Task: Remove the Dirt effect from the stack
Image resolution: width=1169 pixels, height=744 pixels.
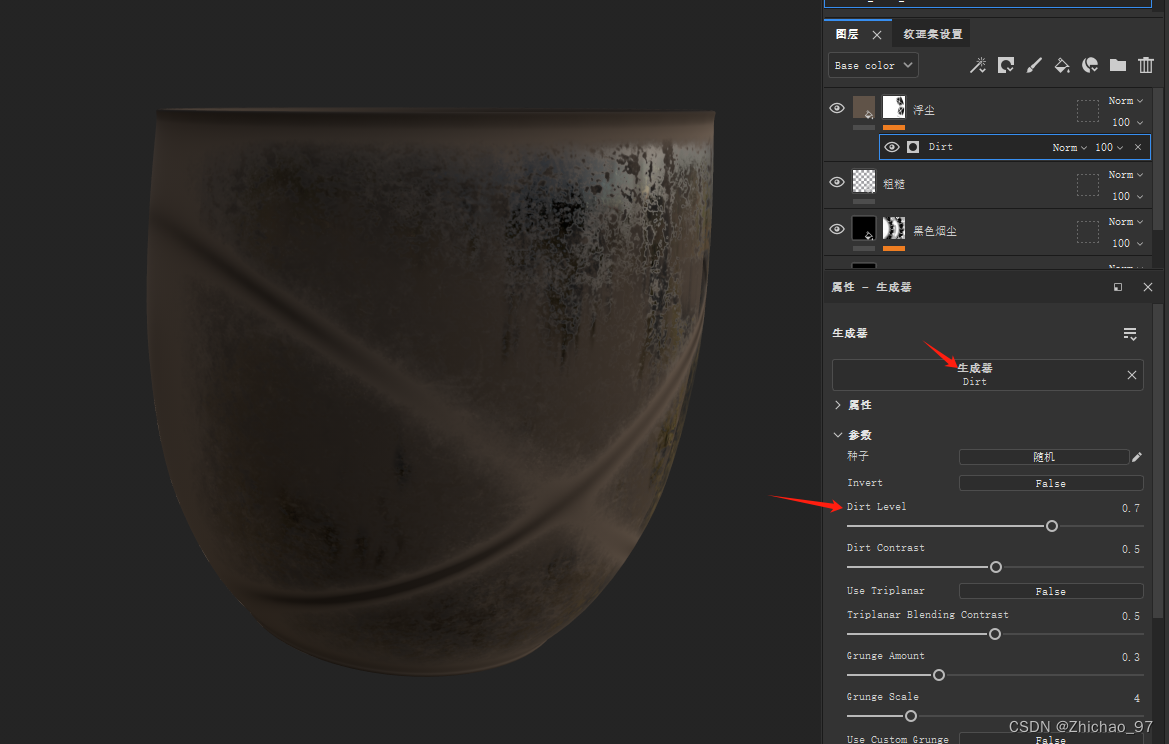Action: 1138,147
